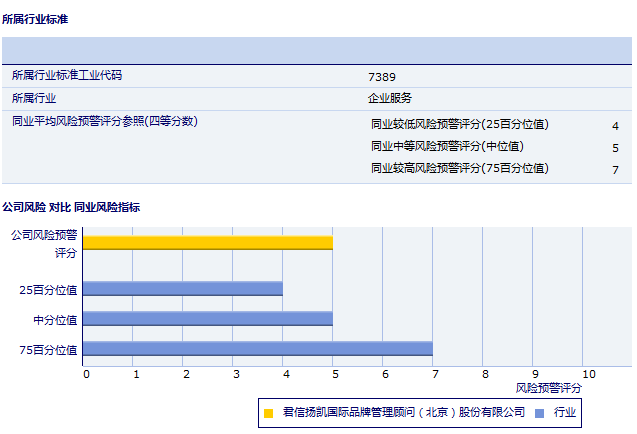This screenshot has width=637, height=434.
Task: Click the 同业平均风险预警评分参照 row label
Action: click(x=105, y=121)
